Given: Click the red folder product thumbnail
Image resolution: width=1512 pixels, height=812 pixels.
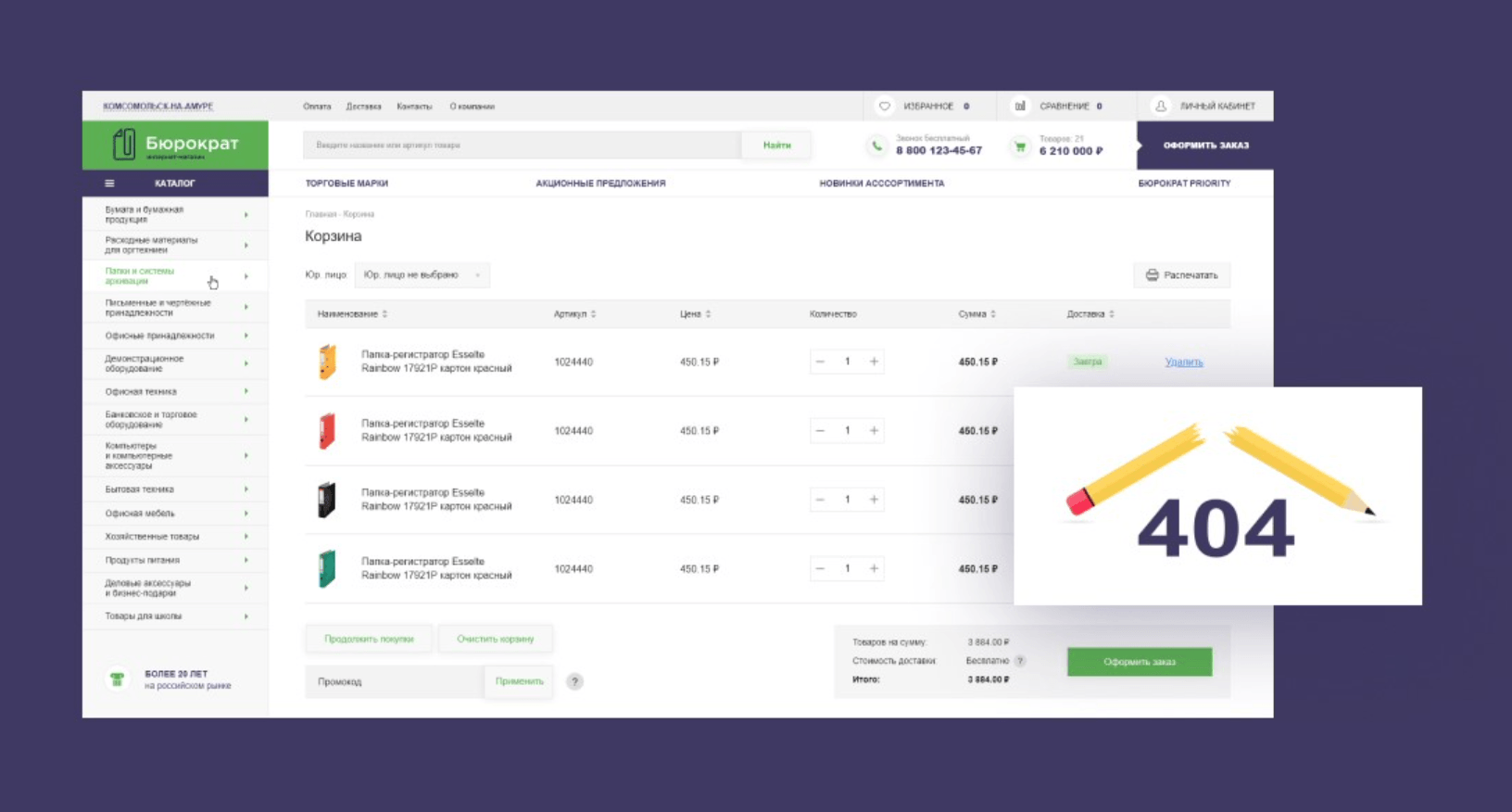Looking at the screenshot, I should 327,431.
